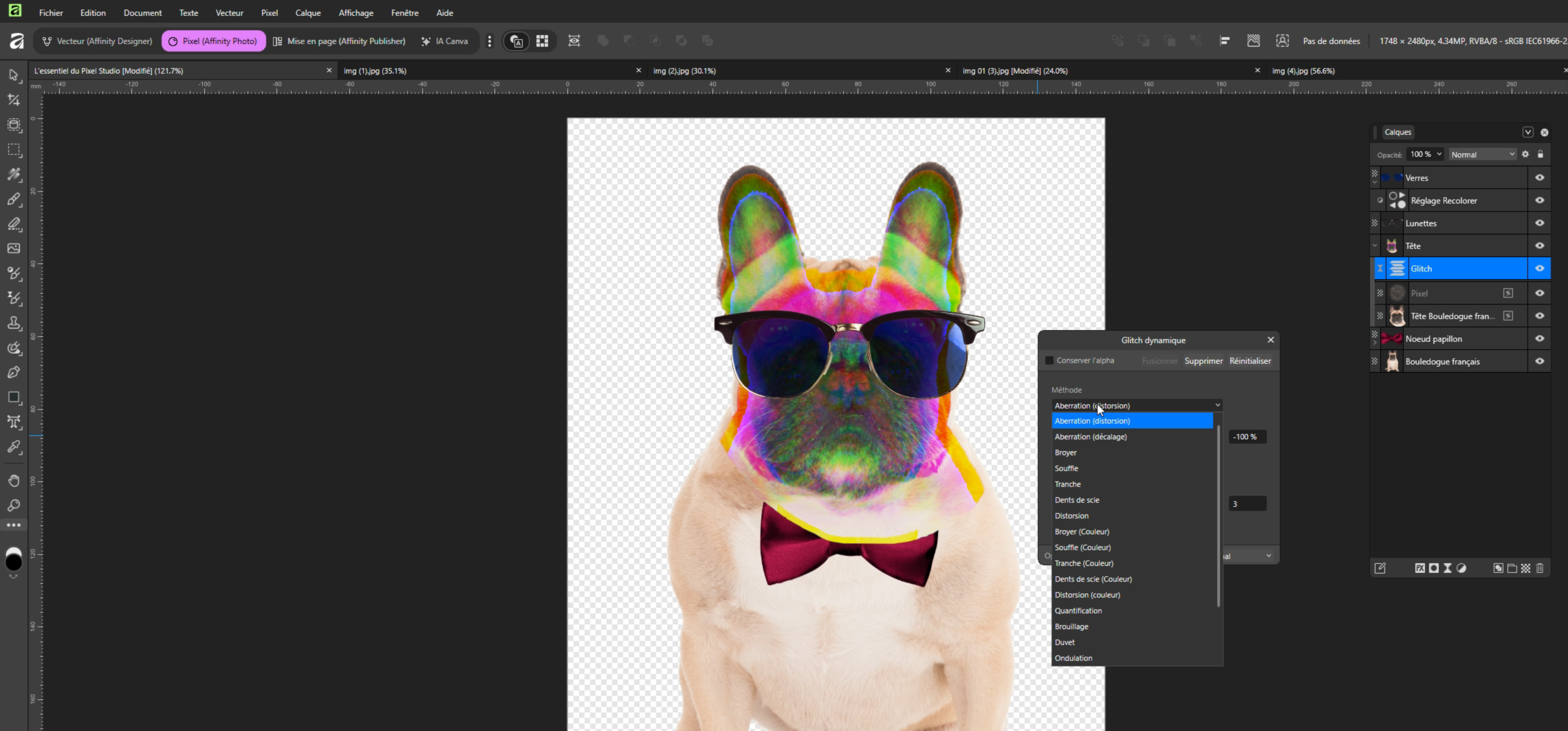Select the Paint Brush tool

pyautogui.click(x=14, y=199)
